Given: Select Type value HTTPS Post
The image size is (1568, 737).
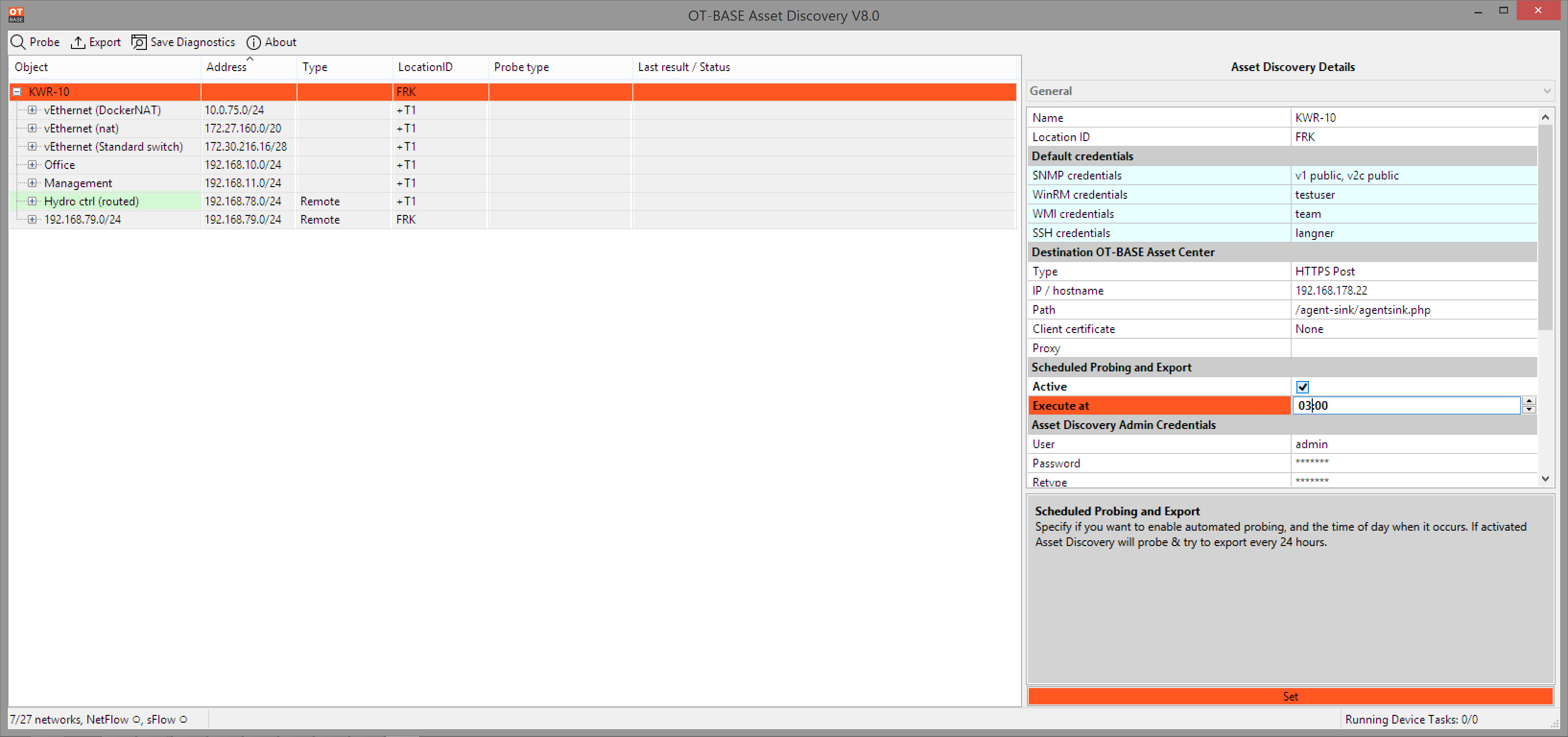Looking at the screenshot, I should coord(1325,272).
